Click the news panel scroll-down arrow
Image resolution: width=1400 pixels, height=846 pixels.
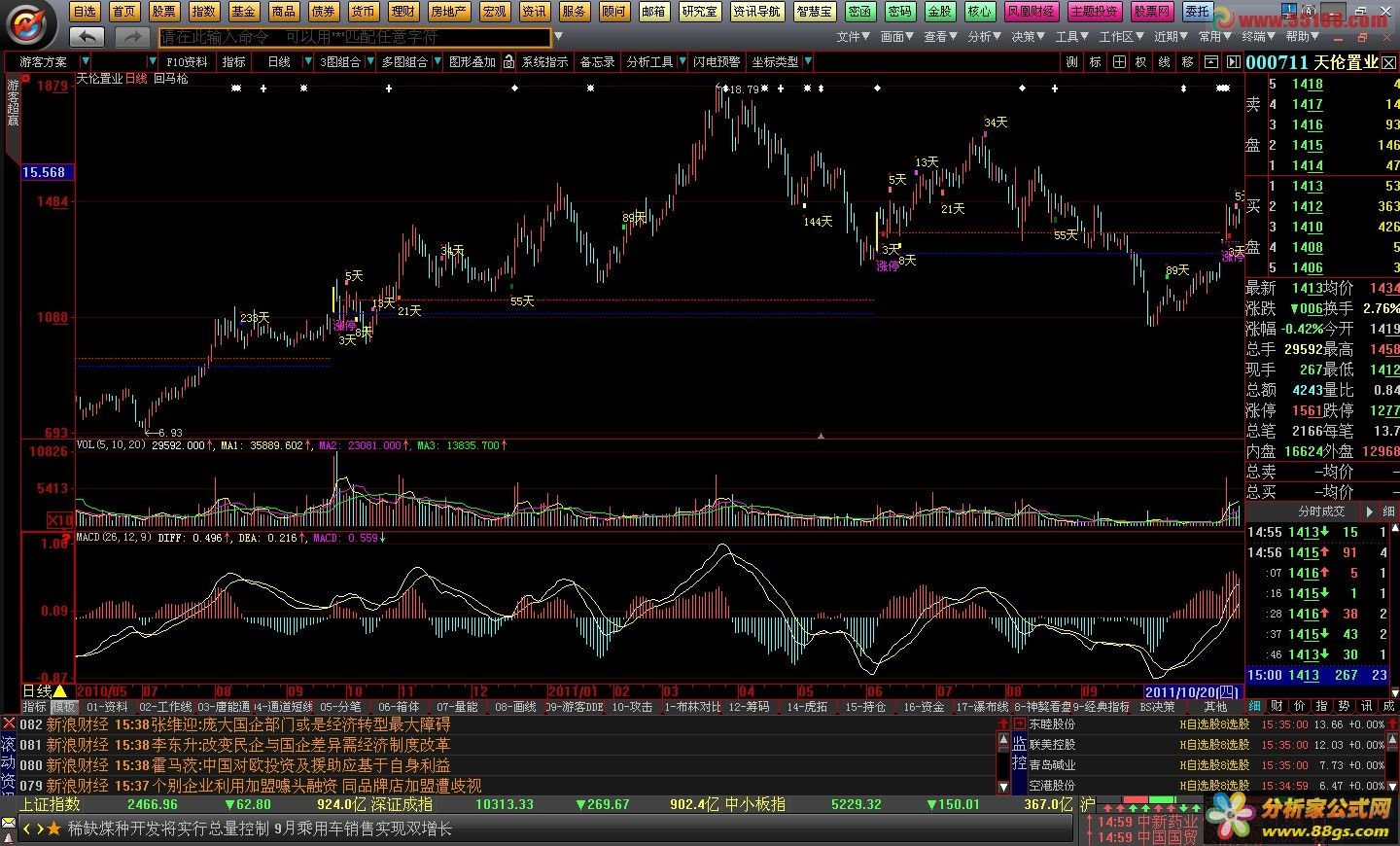point(1003,786)
